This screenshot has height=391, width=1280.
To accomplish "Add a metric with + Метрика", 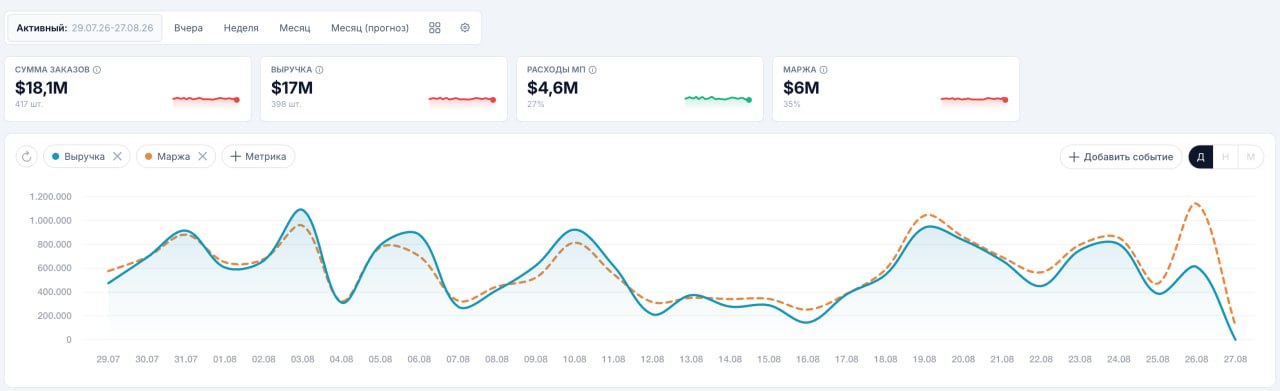I will (x=258, y=156).
